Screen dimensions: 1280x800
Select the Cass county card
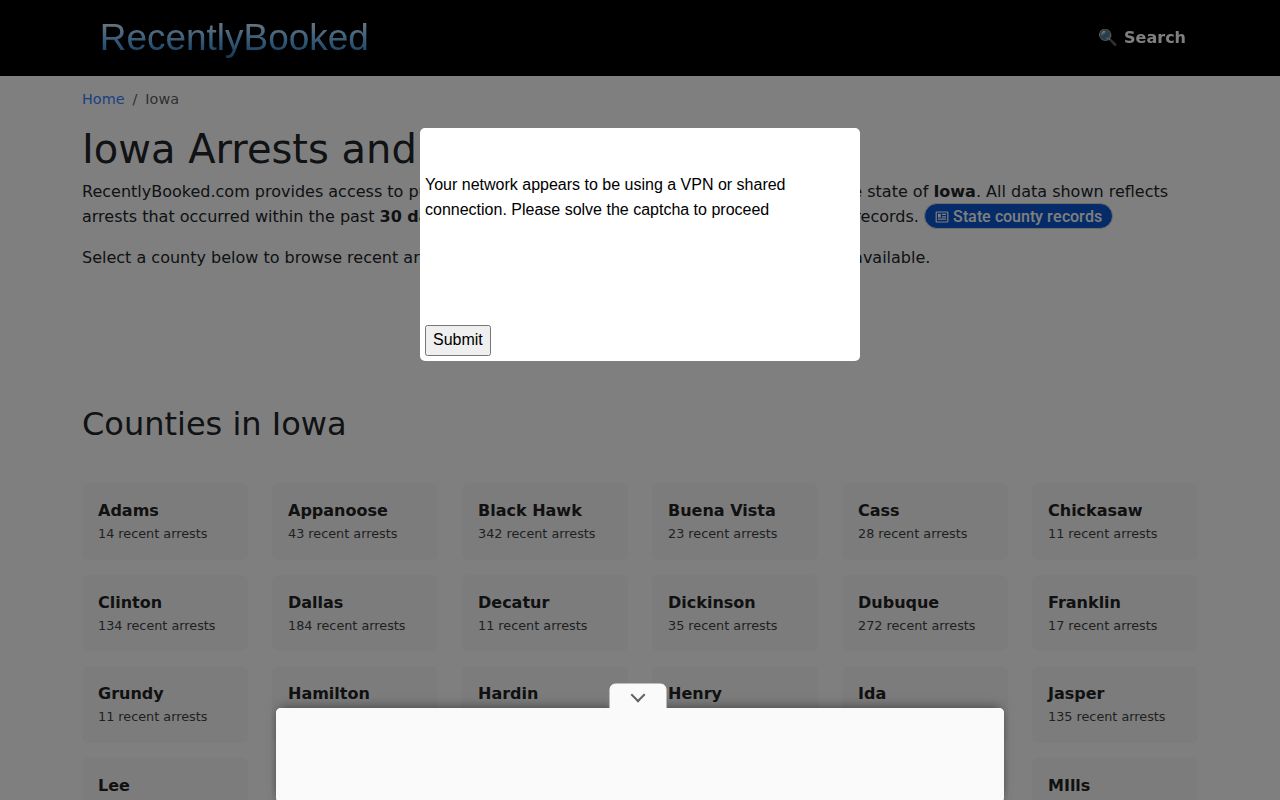(x=925, y=521)
